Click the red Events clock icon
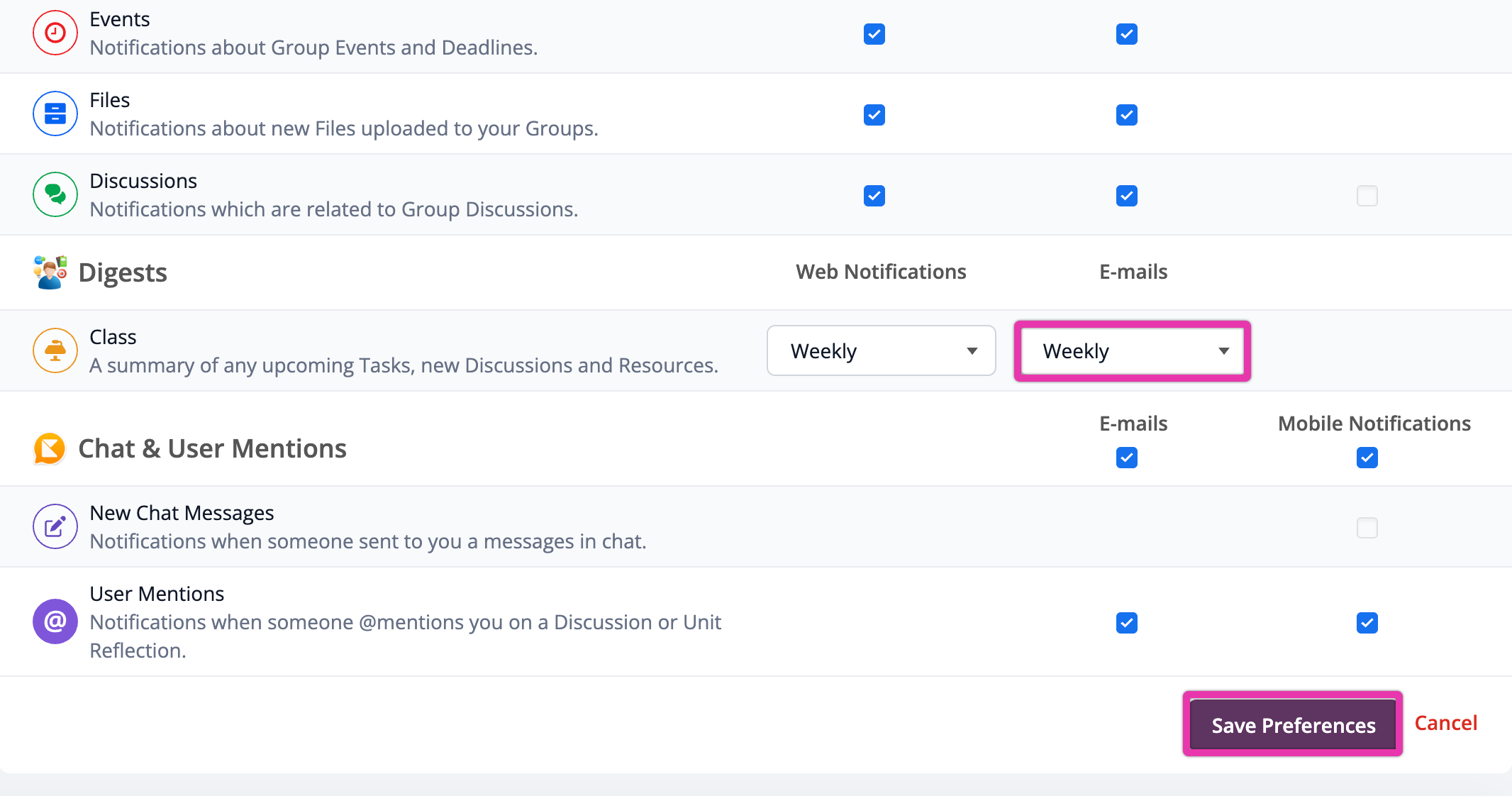 pos(55,33)
